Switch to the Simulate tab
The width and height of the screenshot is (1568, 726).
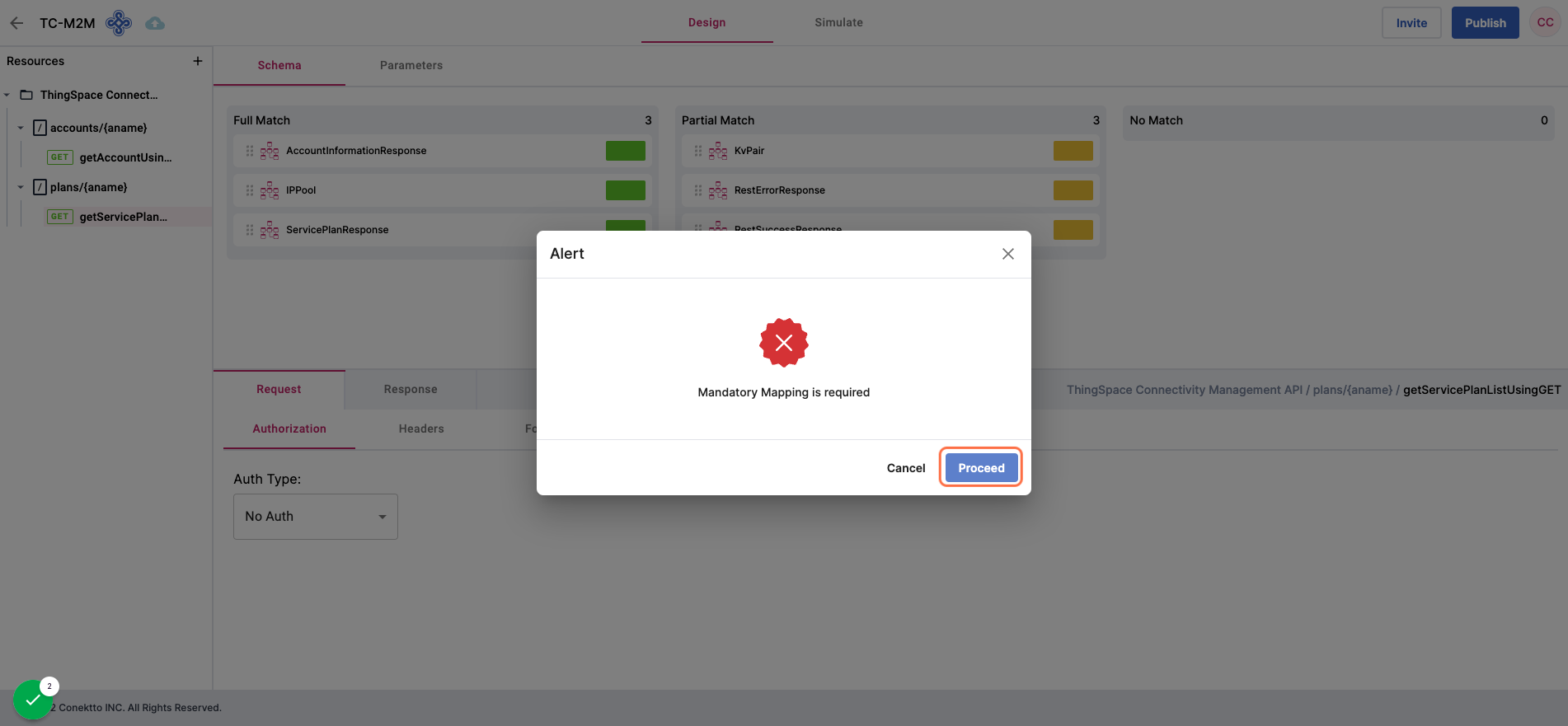[838, 22]
